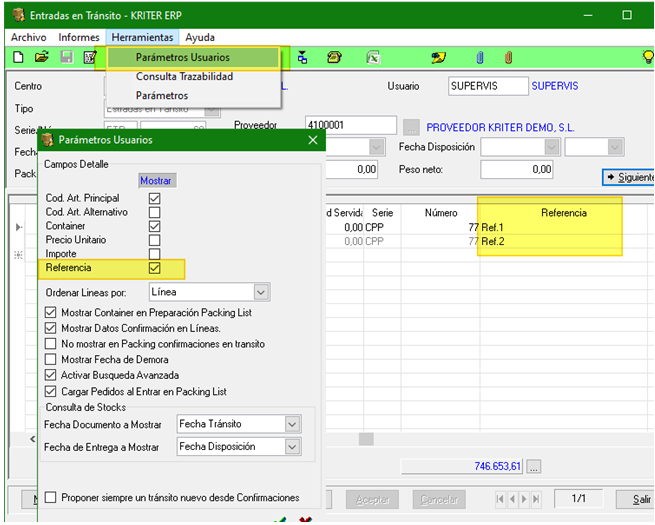Enable Cod. Art. Alternativo checkbox
The height and width of the screenshot is (525, 655).
pyautogui.click(x=155, y=212)
